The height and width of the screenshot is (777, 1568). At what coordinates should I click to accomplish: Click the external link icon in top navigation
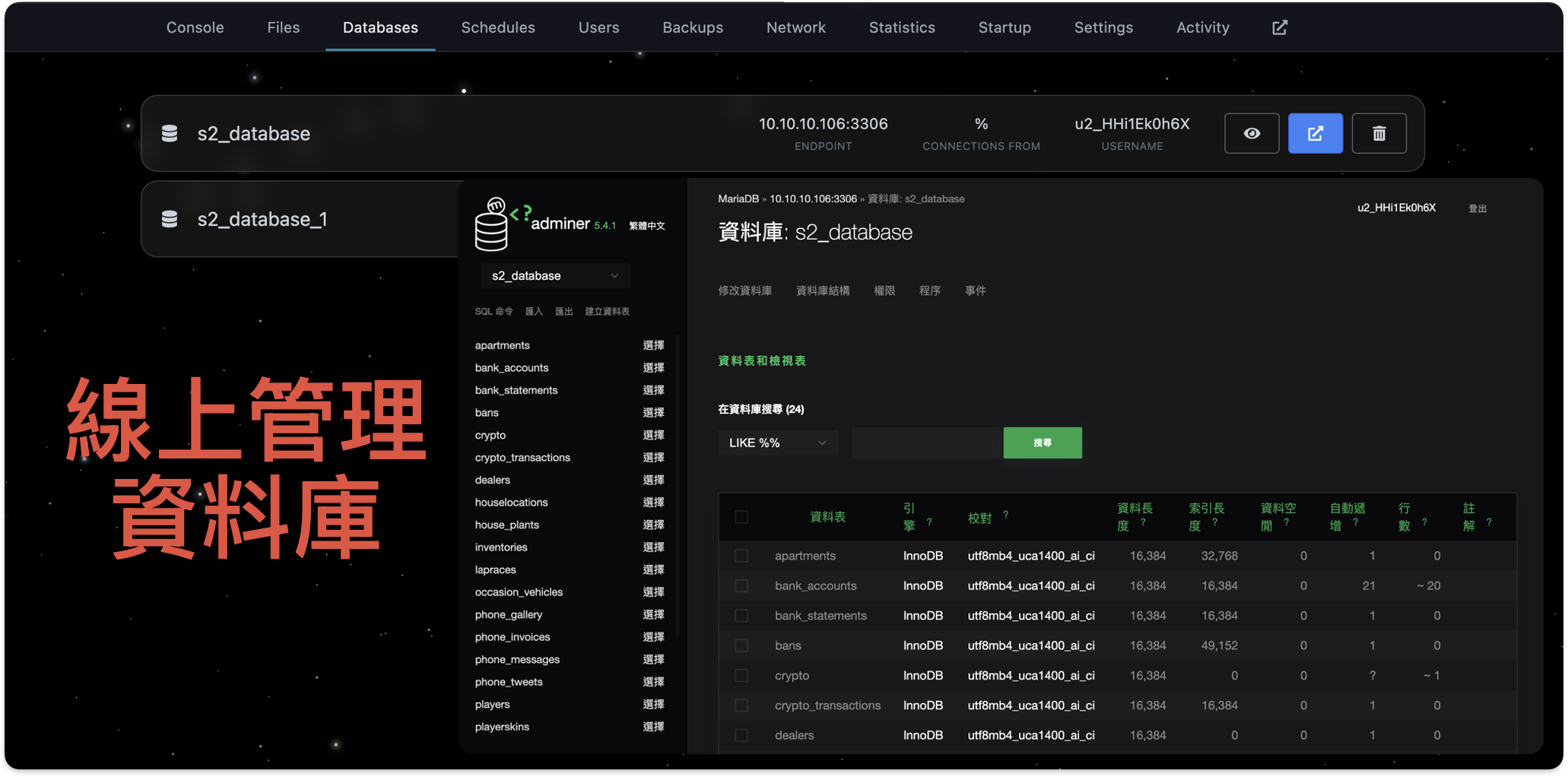(1280, 27)
